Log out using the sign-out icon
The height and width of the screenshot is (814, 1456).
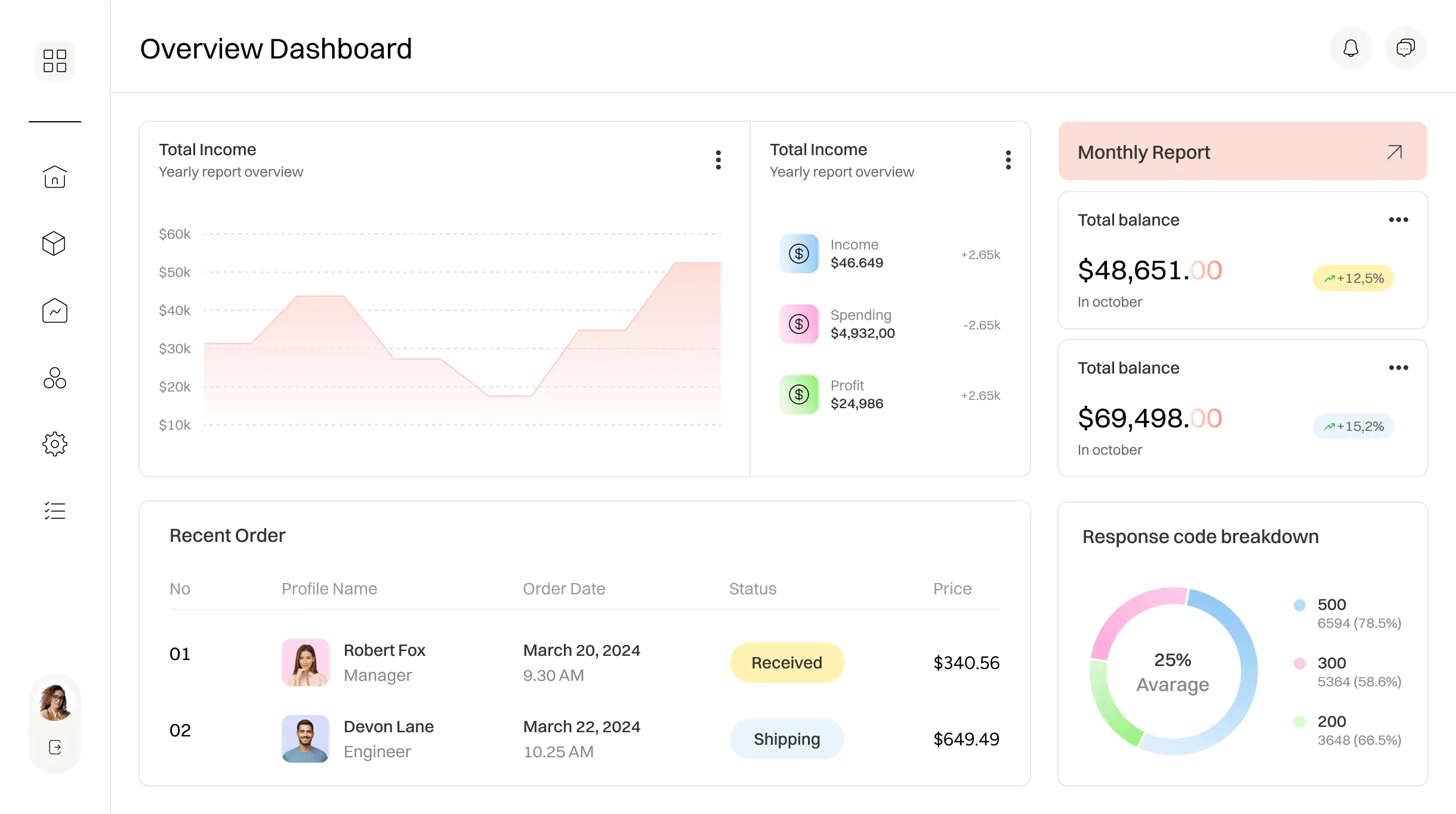(54, 747)
